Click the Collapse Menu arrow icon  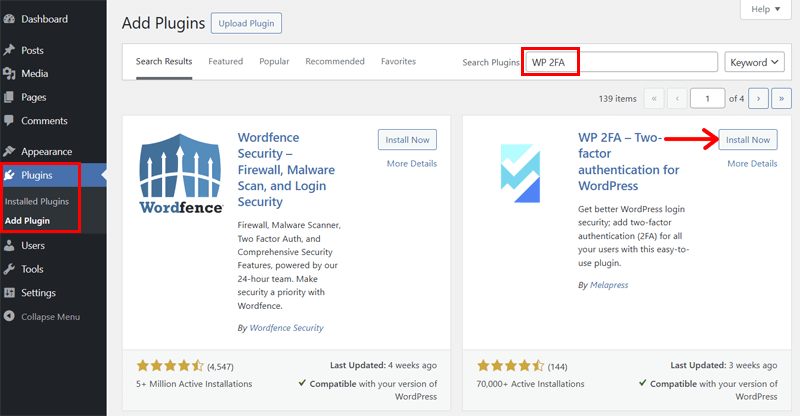[9, 316]
